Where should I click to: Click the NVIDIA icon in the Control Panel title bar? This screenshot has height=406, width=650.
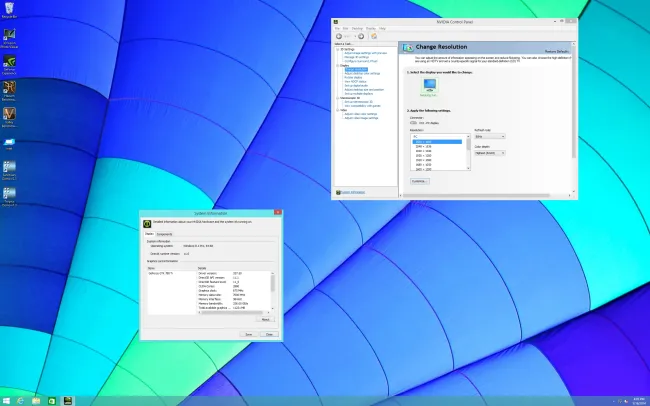[336, 22]
